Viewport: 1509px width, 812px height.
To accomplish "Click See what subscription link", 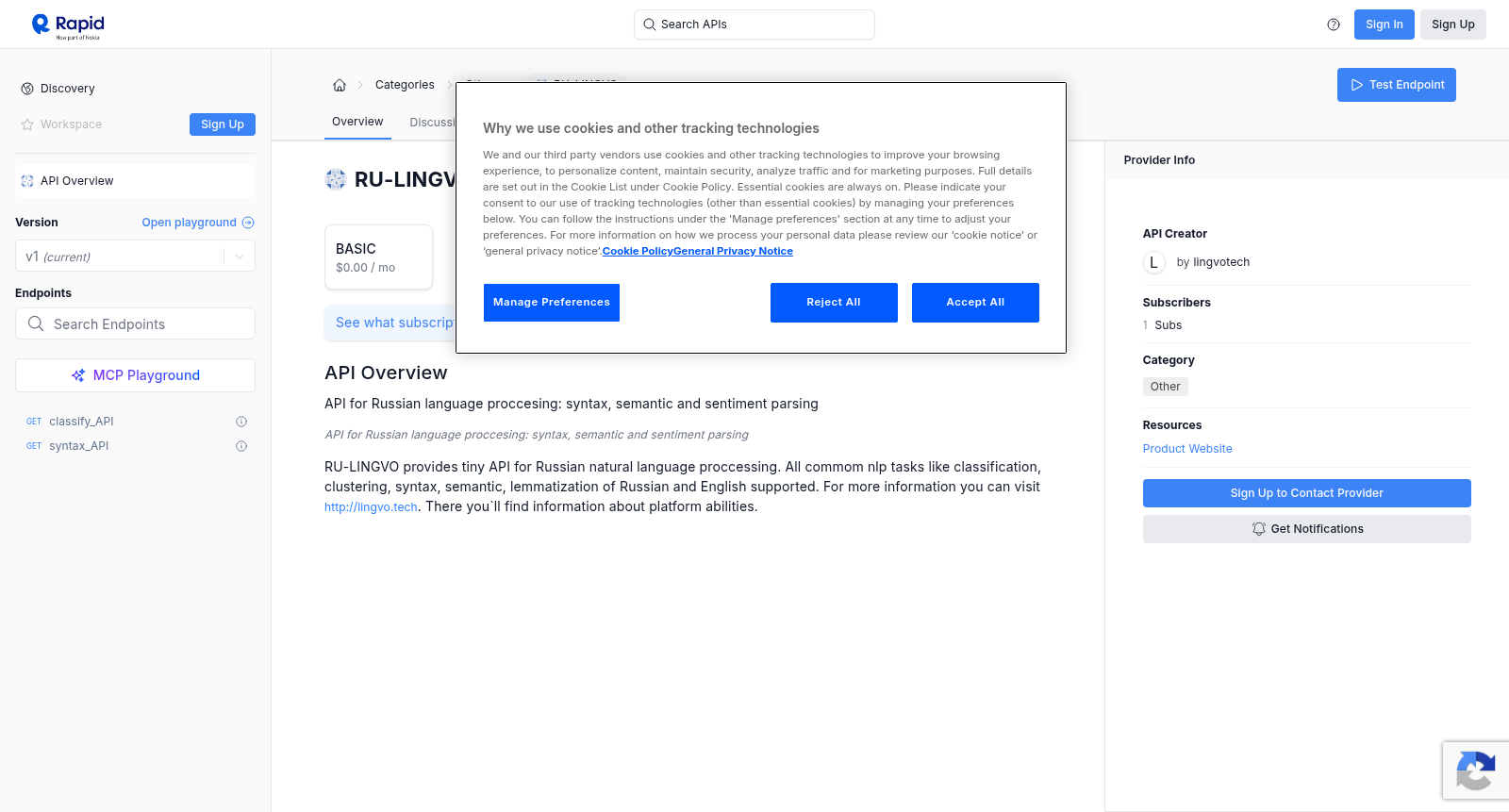I will [x=395, y=323].
